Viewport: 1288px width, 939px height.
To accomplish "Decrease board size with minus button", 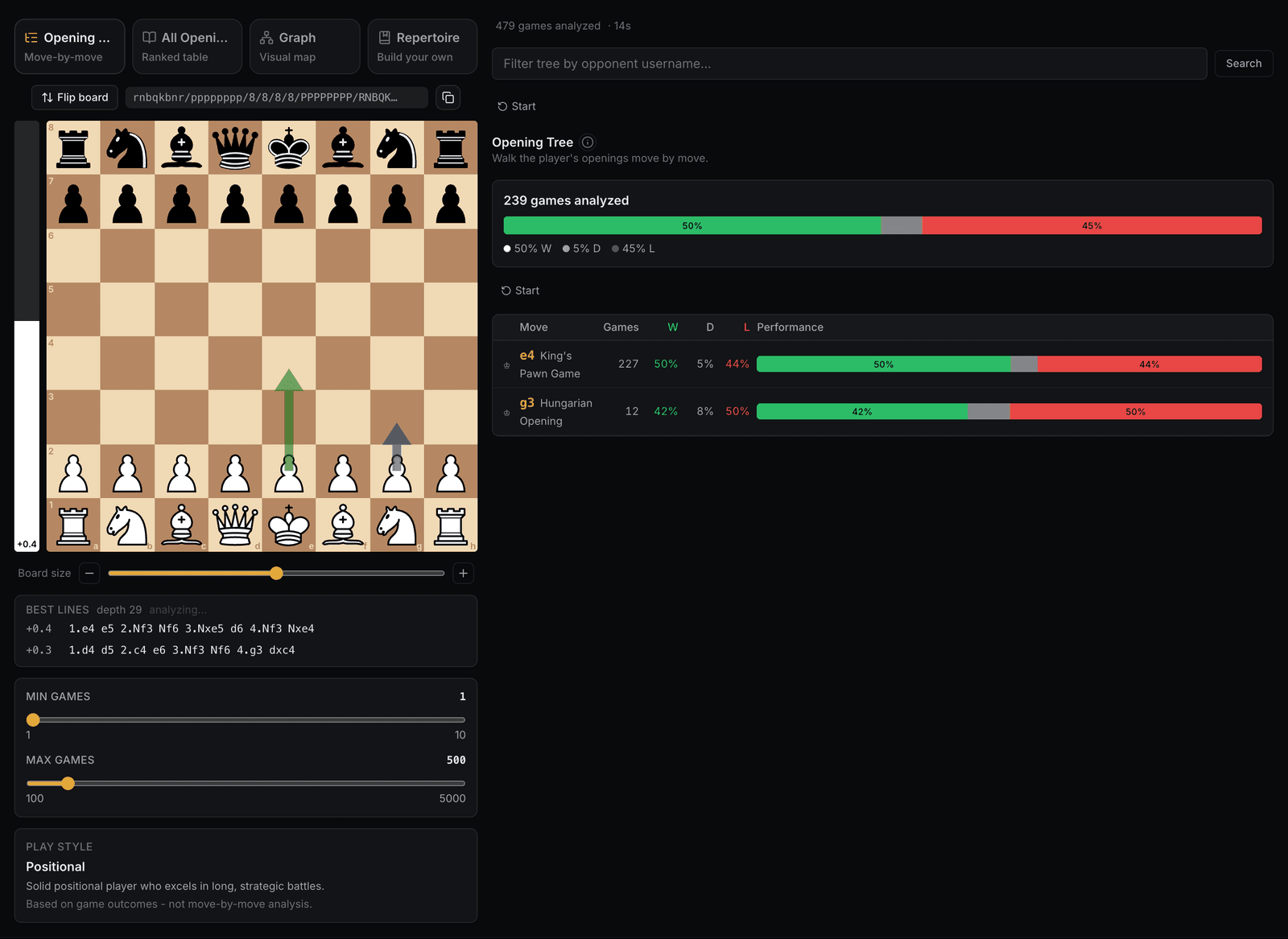I will [89, 573].
